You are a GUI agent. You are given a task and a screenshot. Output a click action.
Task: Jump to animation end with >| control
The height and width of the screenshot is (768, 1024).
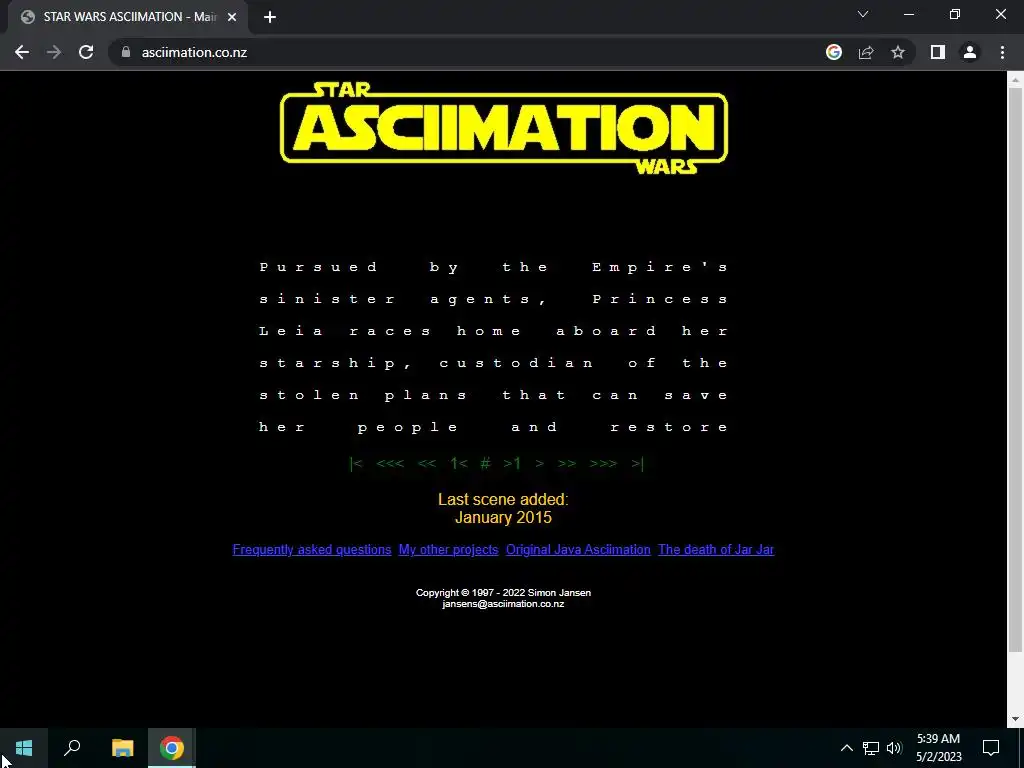click(x=637, y=463)
